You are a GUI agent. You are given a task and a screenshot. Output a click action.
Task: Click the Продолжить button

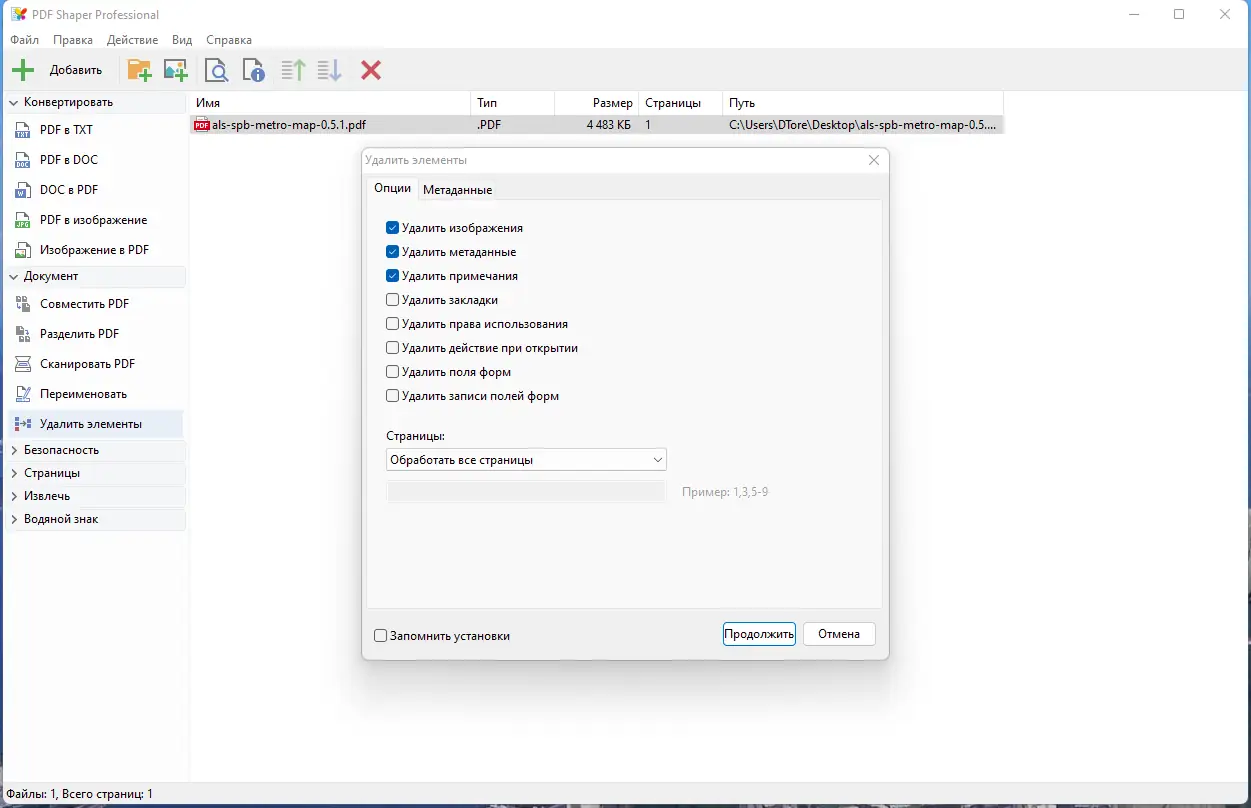[x=759, y=634]
